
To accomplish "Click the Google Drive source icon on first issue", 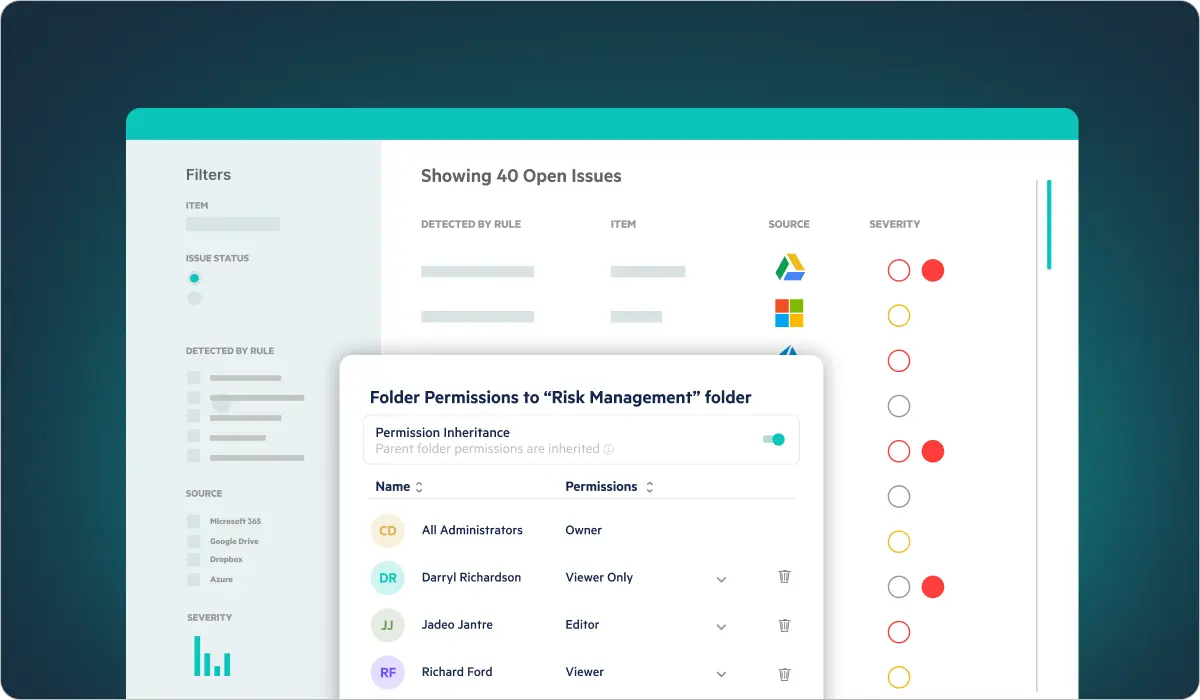I will point(789,269).
